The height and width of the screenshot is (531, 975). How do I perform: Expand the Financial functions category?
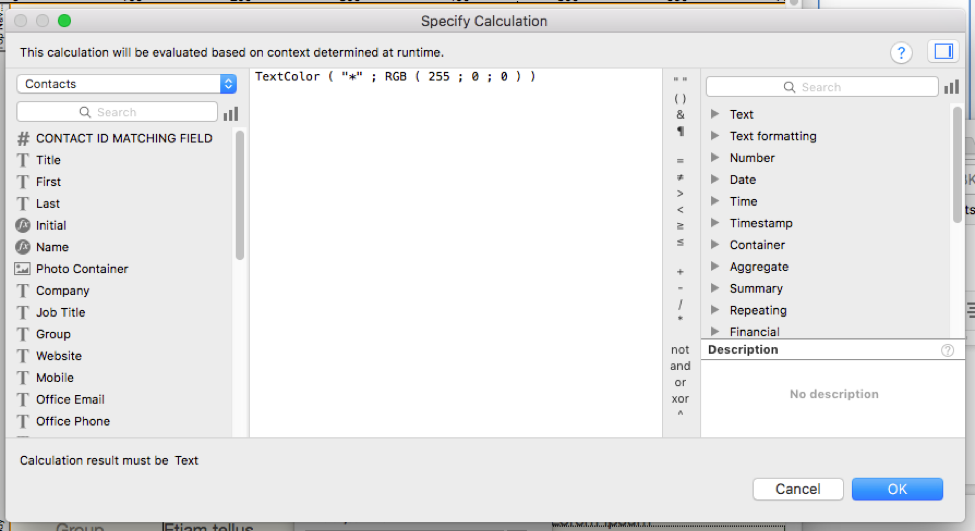715,331
